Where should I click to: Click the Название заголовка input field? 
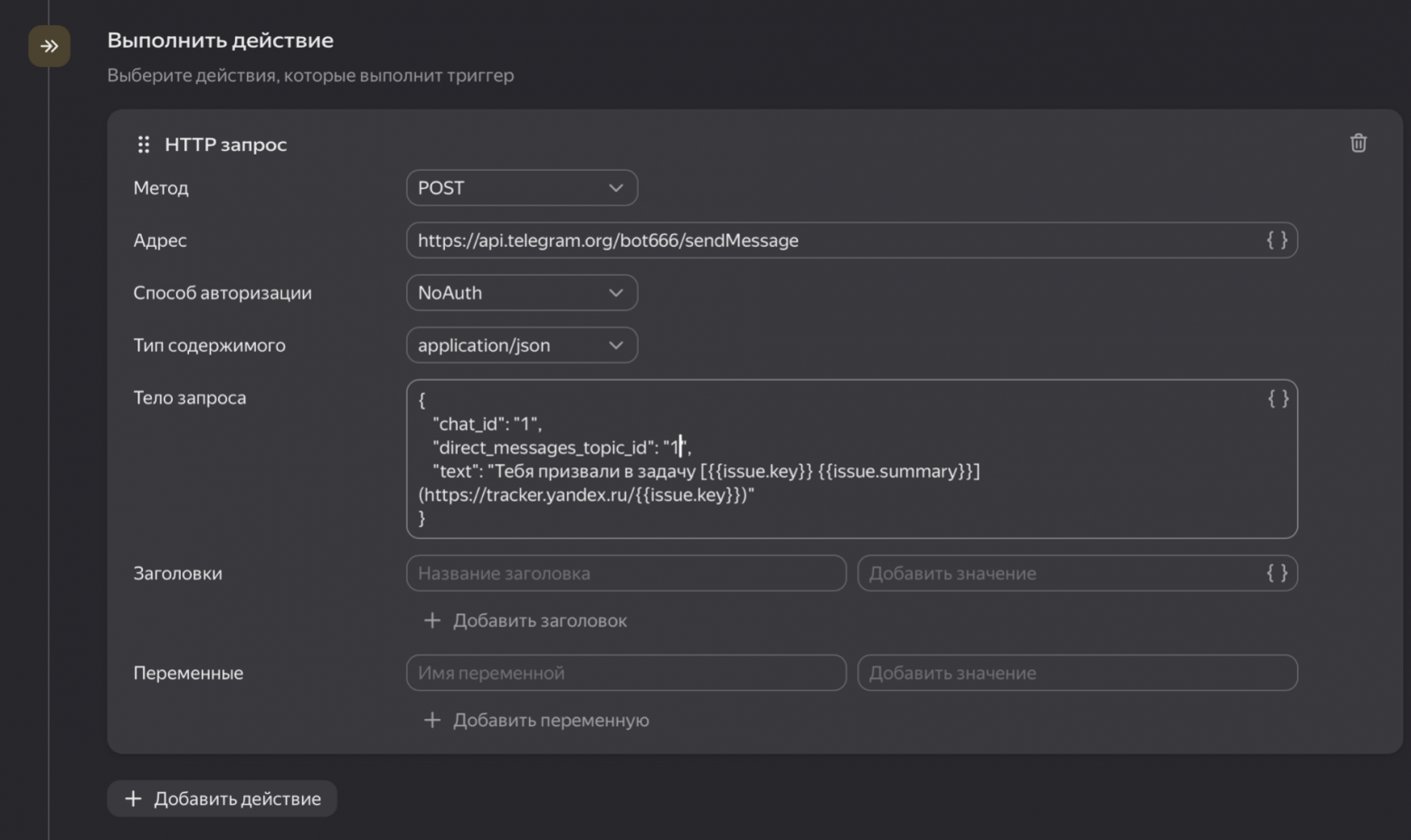626,573
